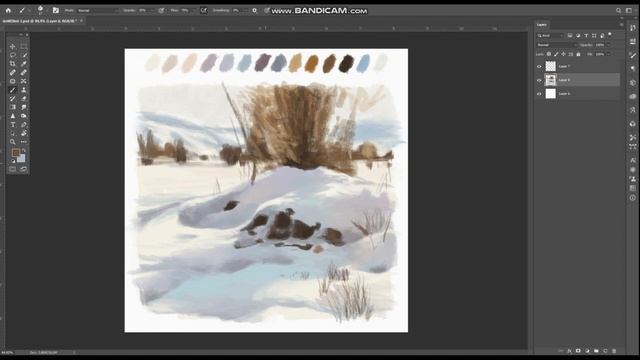Viewport: 640px width, 360px height.
Task: Toggle airbrush build-up effects icon
Action: (204, 10)
